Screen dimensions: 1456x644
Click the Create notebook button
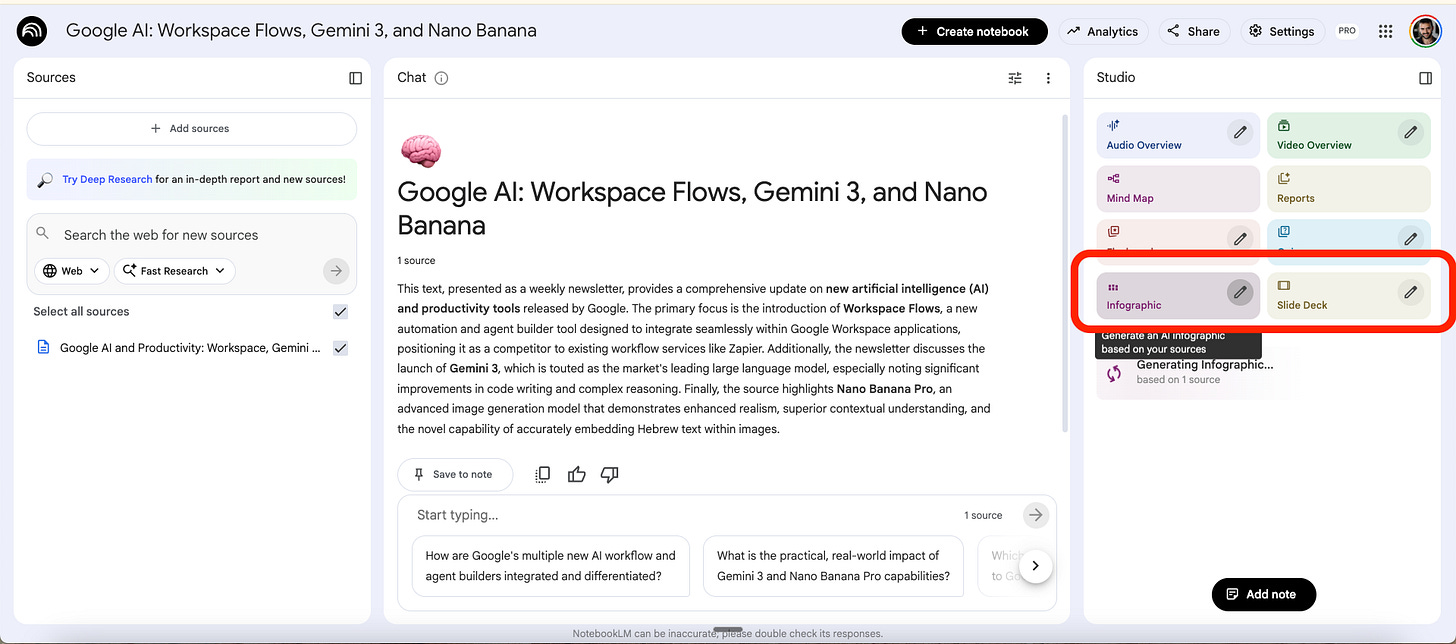pos(974,31)
